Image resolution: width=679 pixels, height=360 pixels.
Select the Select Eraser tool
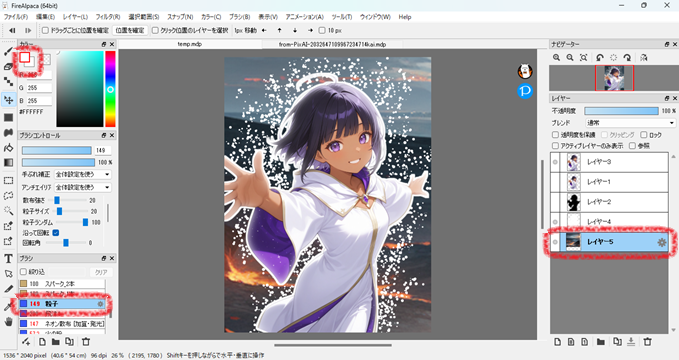[x=8, y=241]
